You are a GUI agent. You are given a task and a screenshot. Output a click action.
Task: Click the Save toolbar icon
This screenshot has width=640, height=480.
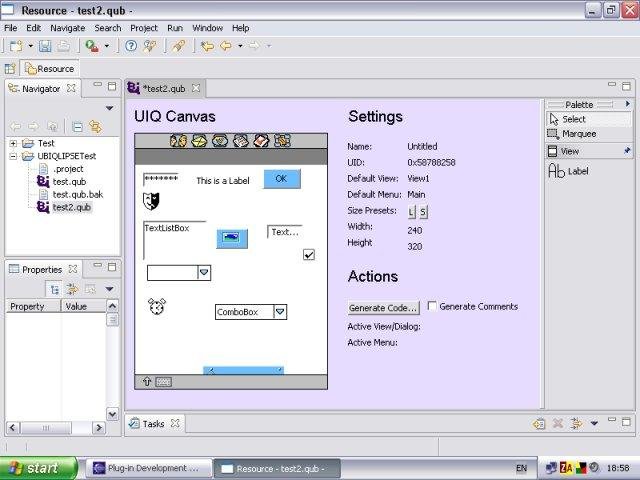pos(45,46)
